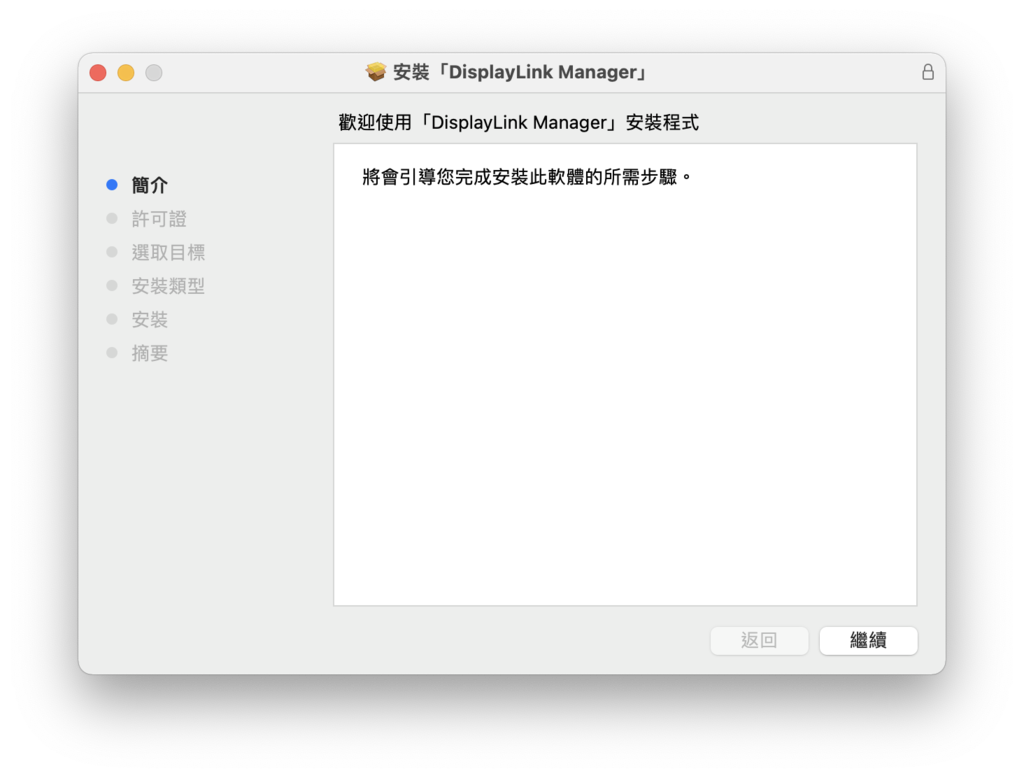Click the green zoom button
The height and width of the screenshot is (778, 1024).
pyautogui.click(x=153, y=72)
